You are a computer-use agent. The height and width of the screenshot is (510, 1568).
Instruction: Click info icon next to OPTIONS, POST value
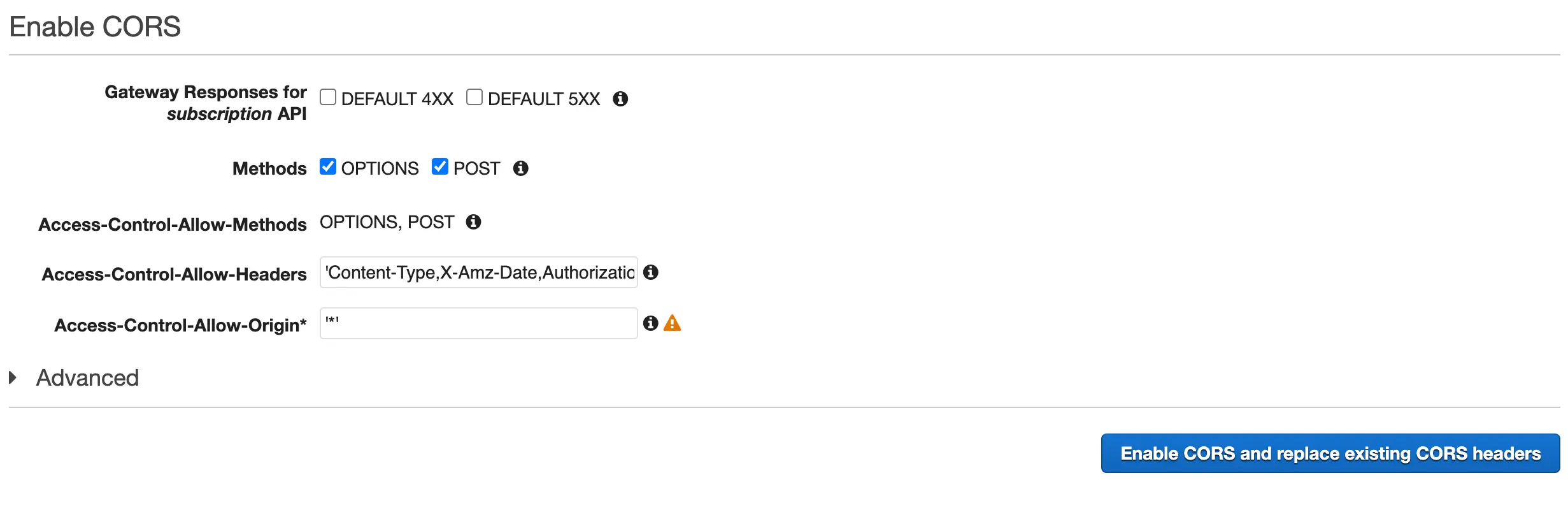[x=473, y=222]
